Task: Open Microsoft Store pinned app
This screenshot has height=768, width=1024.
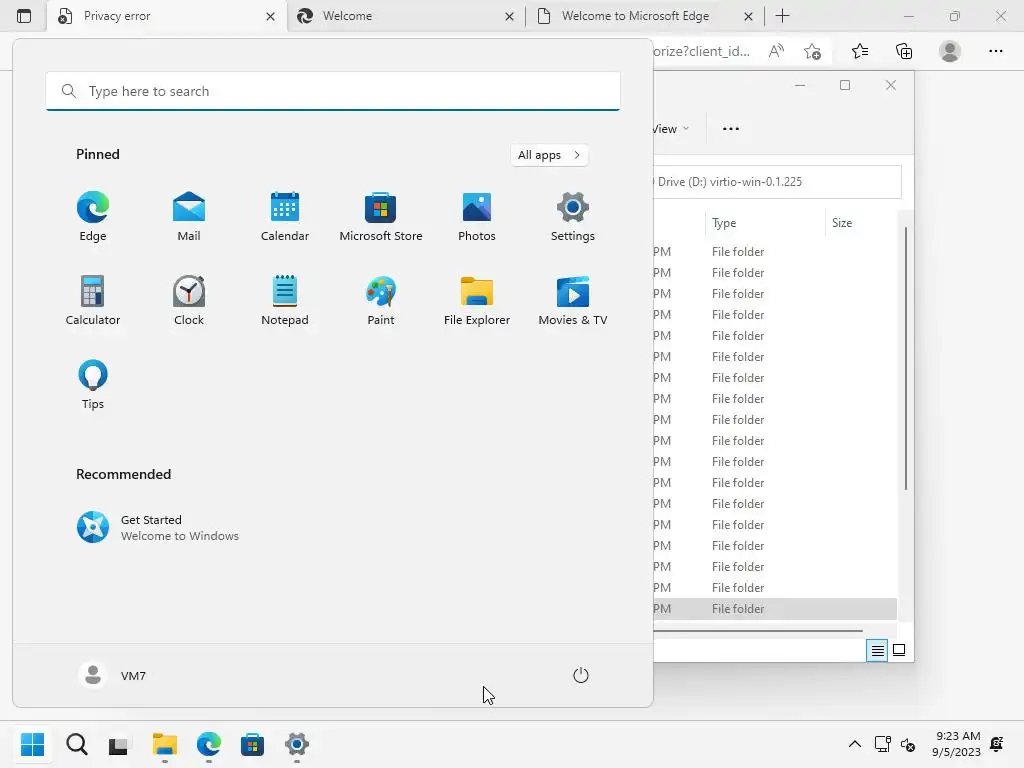Action: tap(381, 217)
